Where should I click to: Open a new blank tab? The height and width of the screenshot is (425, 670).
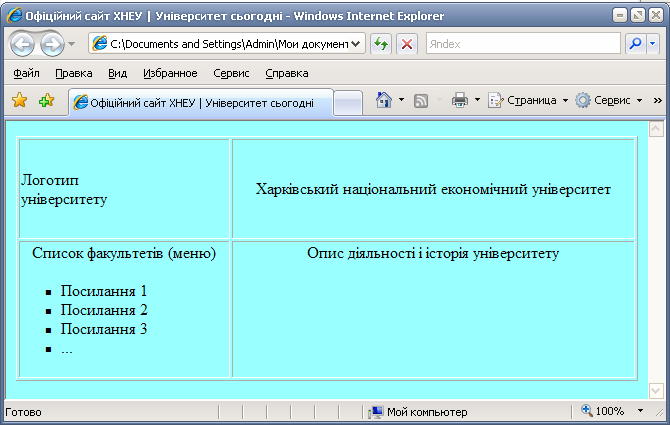point(348,103)
